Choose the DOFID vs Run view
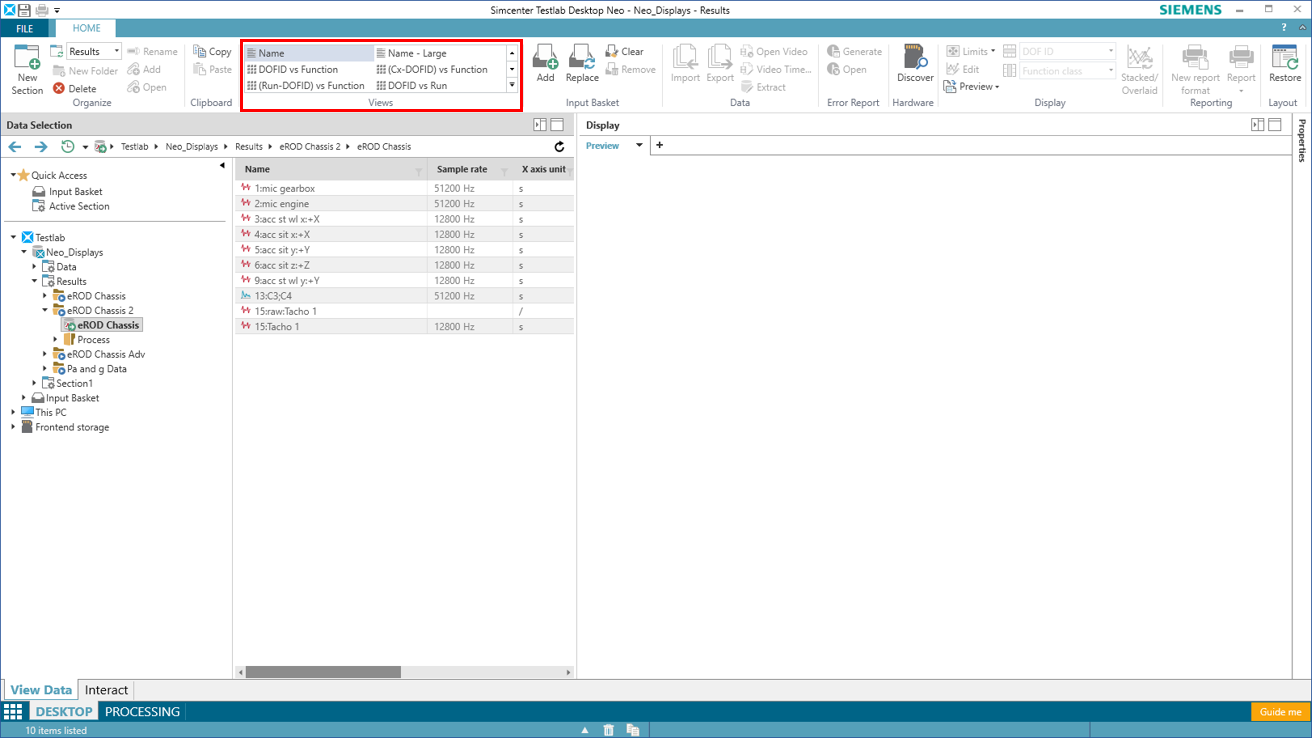 coord(417,86)
